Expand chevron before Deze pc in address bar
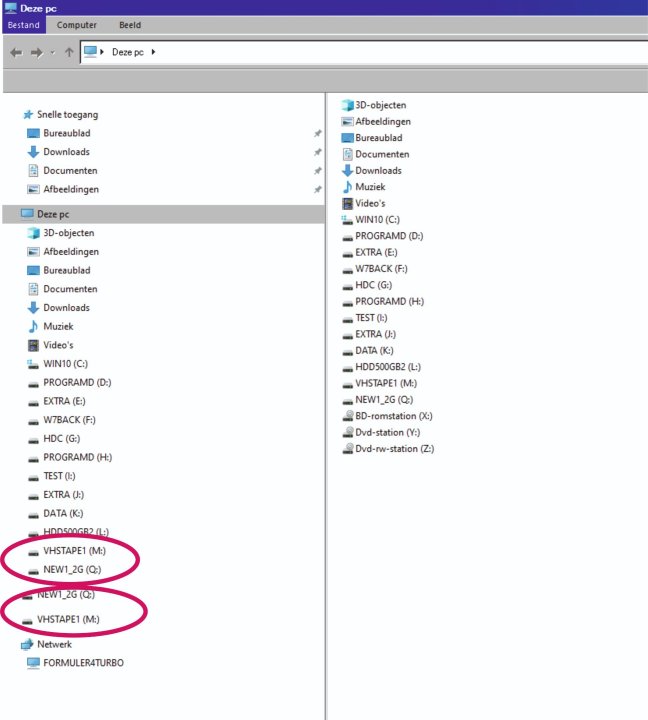 [102, 52]
